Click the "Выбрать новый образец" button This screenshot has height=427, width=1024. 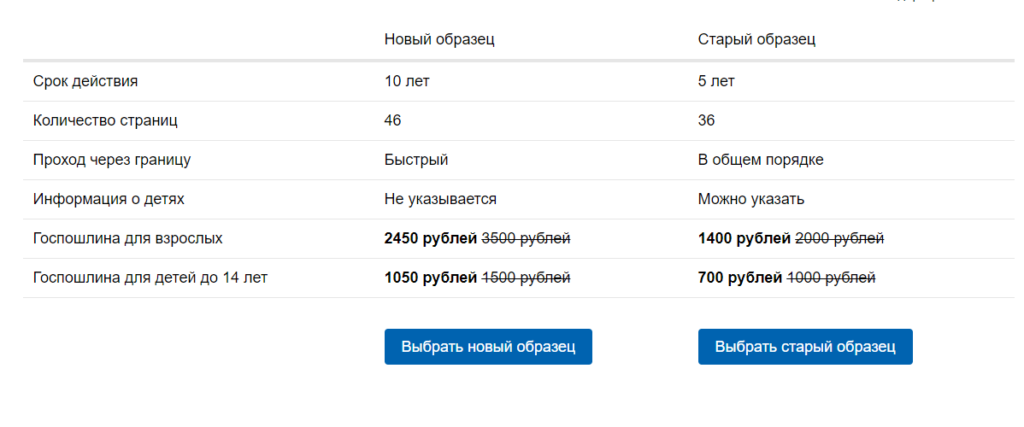(488, 347)
